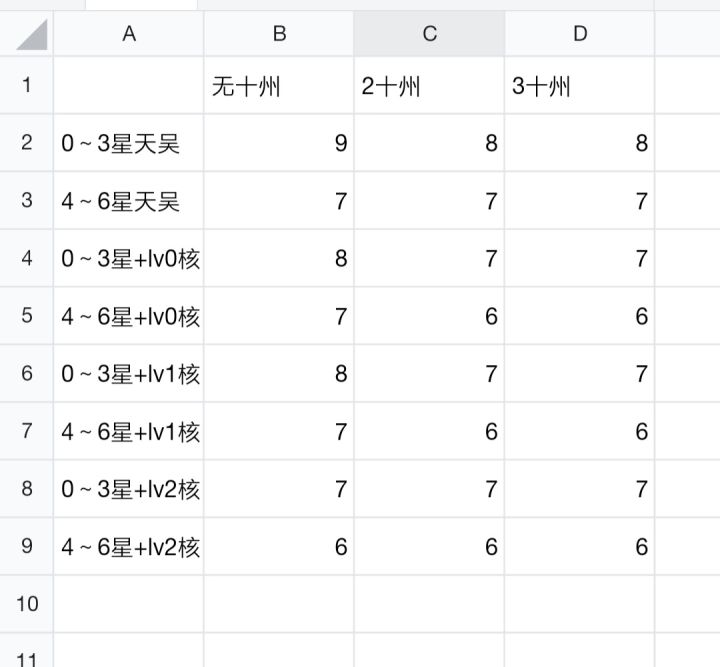Select the cell 4~6星+lv2核
This screenshot has width=720, height=667.
129,547
